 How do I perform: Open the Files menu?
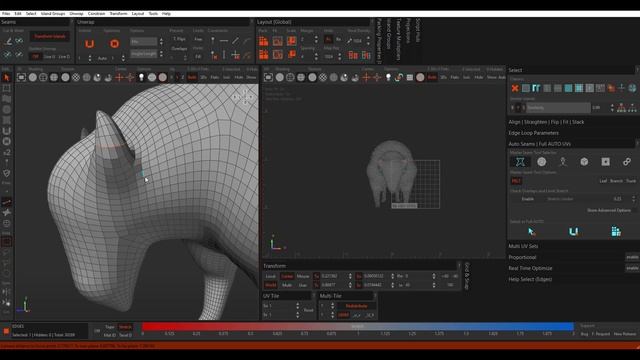click(x=6, y=13)
